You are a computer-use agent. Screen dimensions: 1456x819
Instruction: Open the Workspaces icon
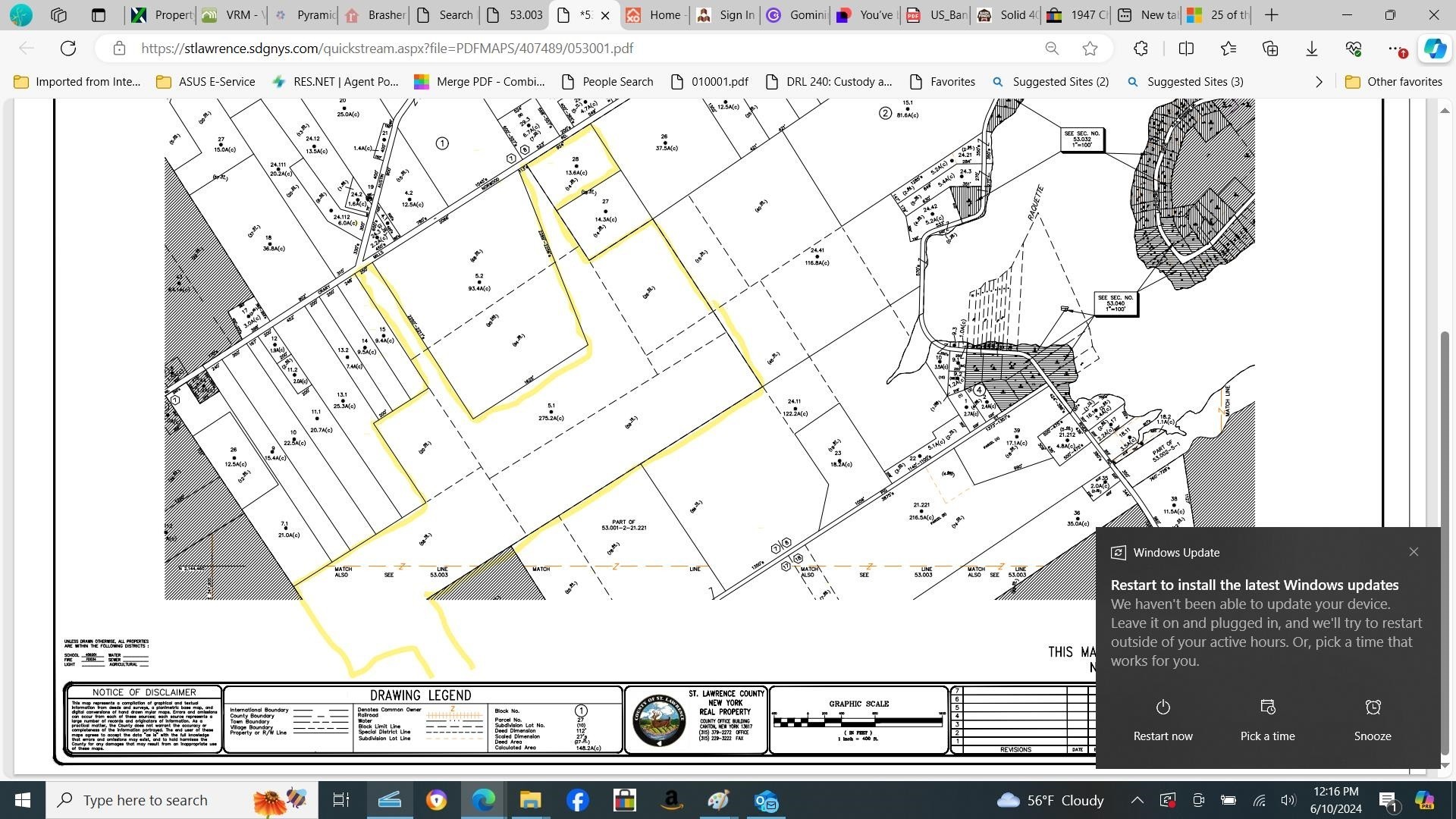click(x=59, y=14)
